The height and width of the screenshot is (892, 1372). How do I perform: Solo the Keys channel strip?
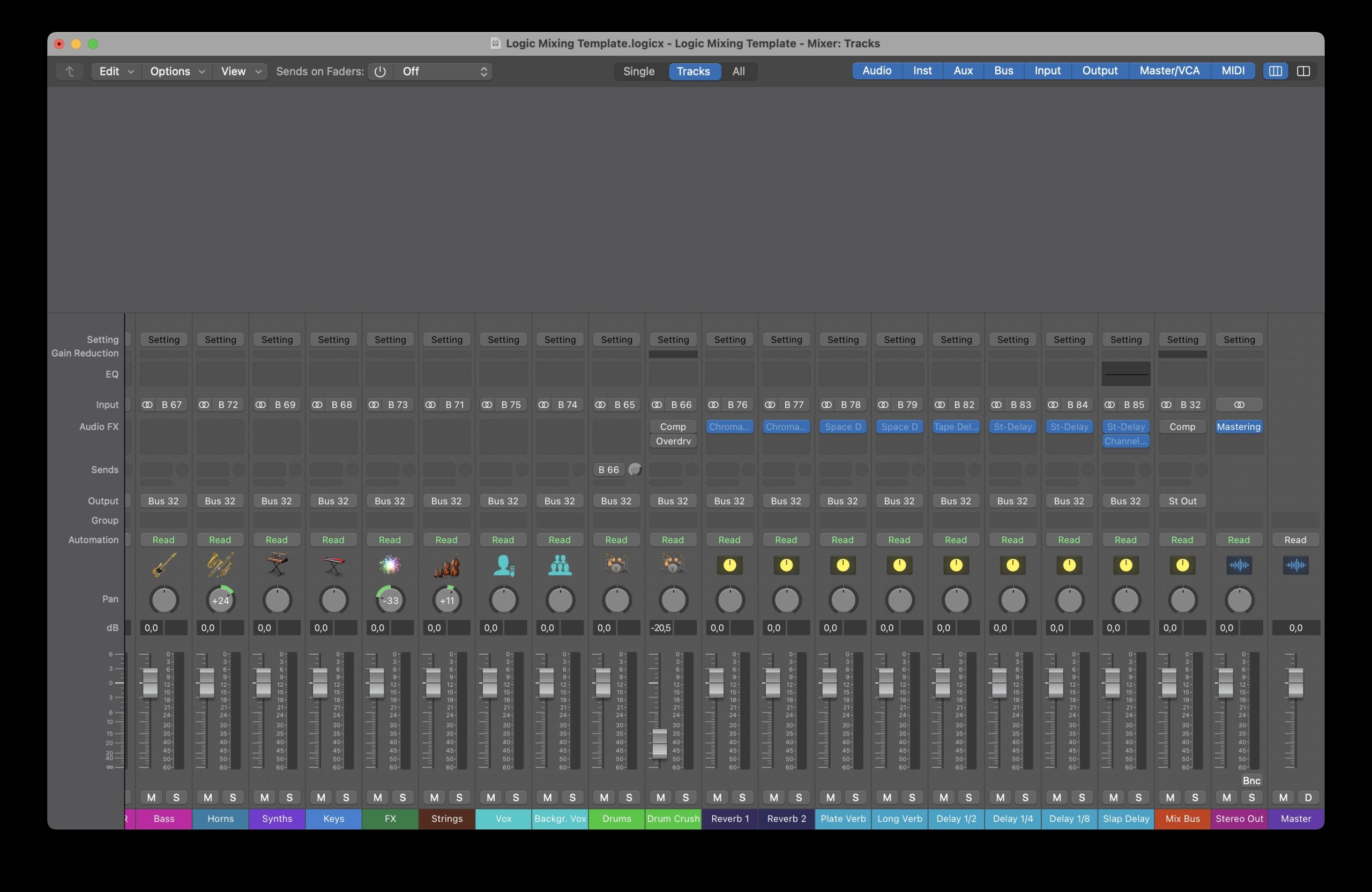(346, 798)
